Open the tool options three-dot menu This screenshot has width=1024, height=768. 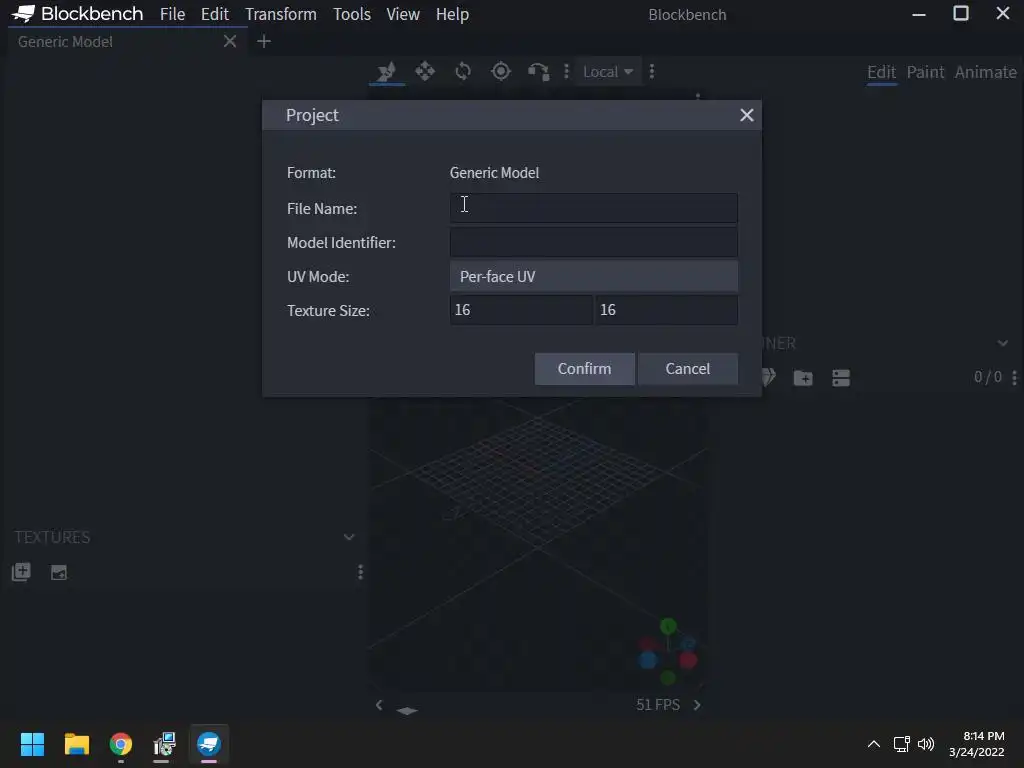tap(566, 71)
